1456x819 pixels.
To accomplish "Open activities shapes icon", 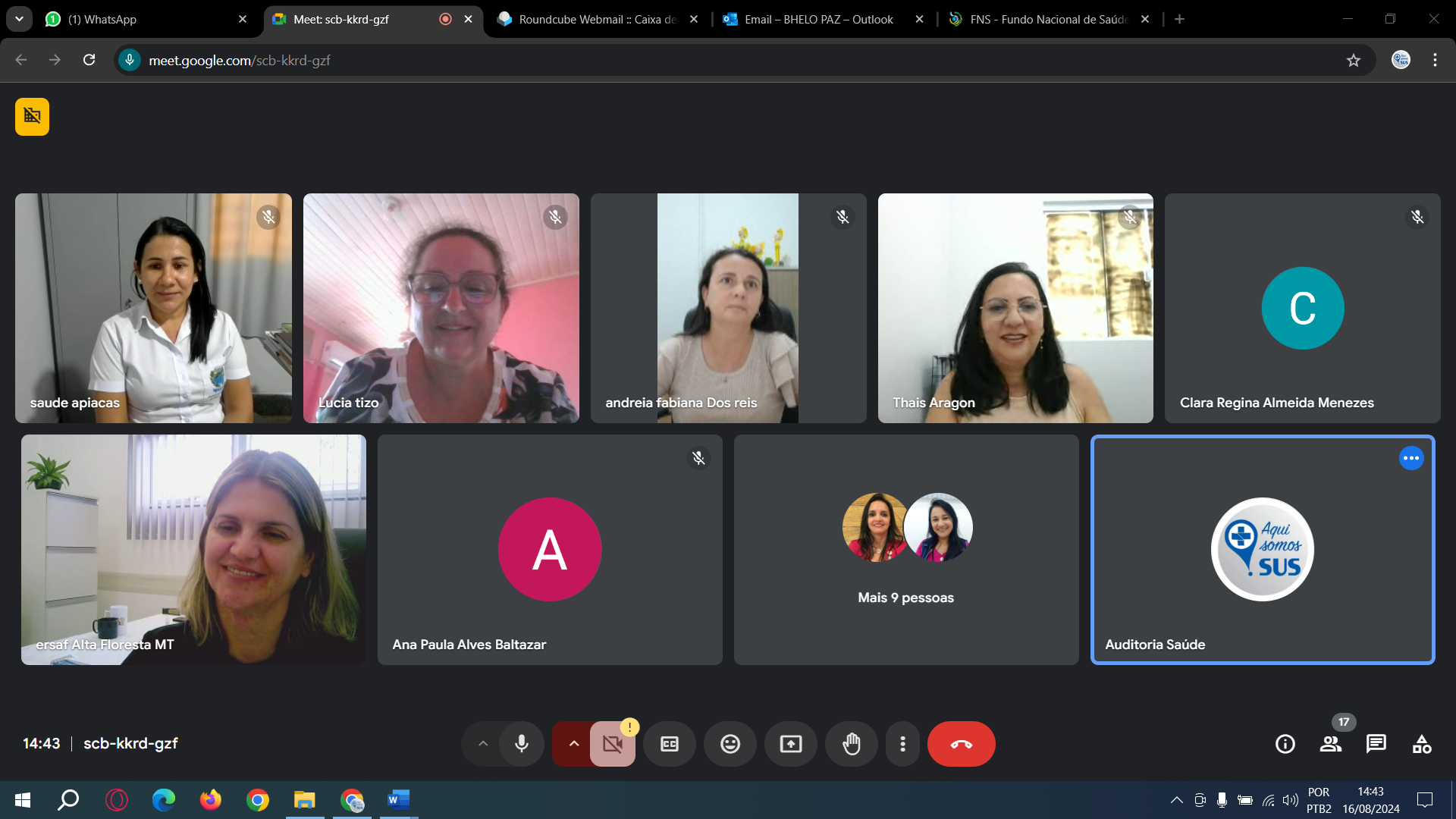I will [1422, 744].
